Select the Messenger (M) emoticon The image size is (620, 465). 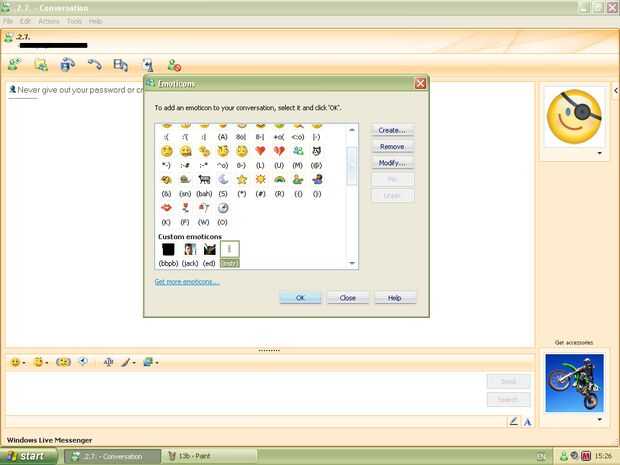point(298,151)
